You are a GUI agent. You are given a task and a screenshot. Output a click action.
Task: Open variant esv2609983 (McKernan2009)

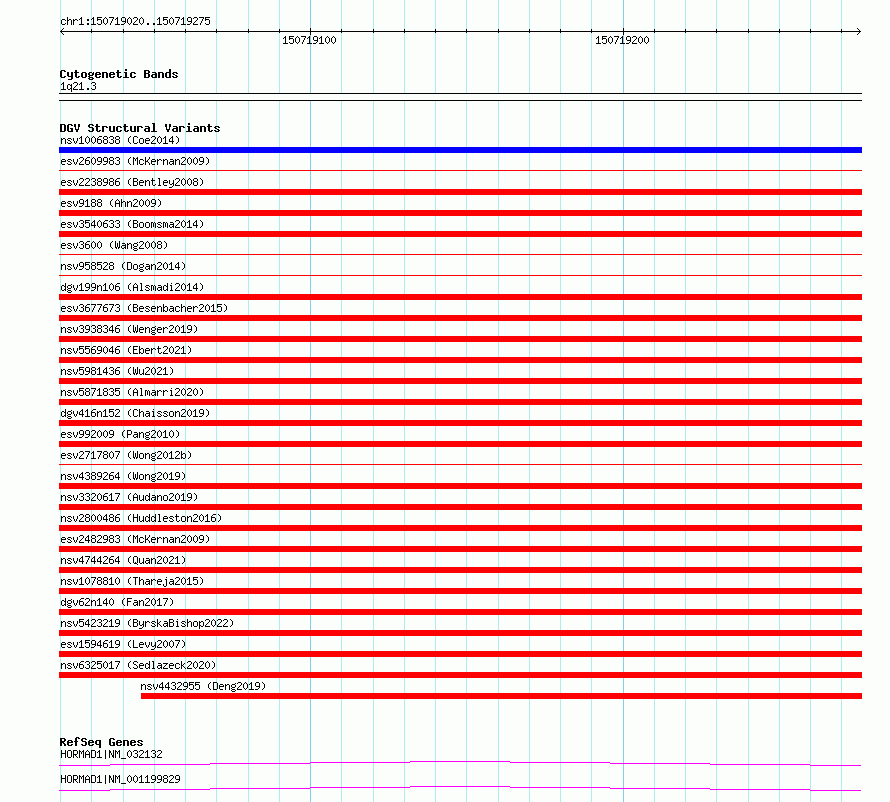135,161
